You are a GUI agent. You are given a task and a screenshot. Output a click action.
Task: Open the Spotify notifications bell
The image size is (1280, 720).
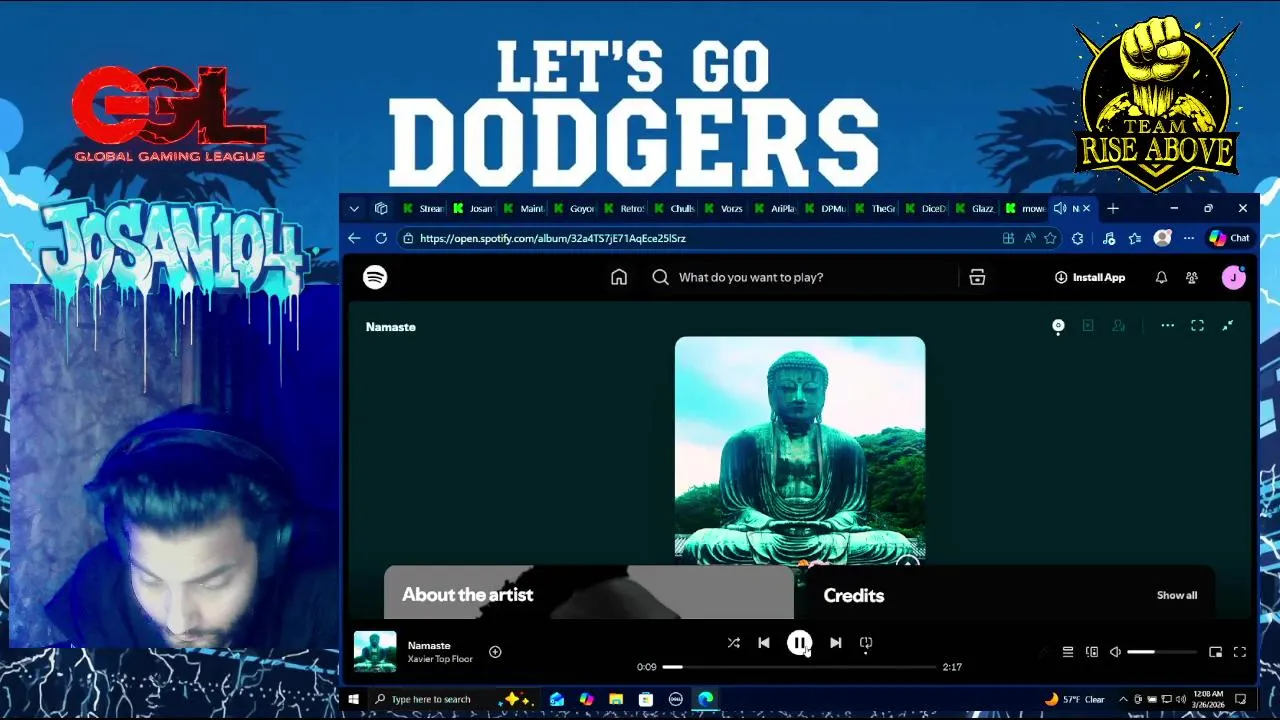[1161, 277]
